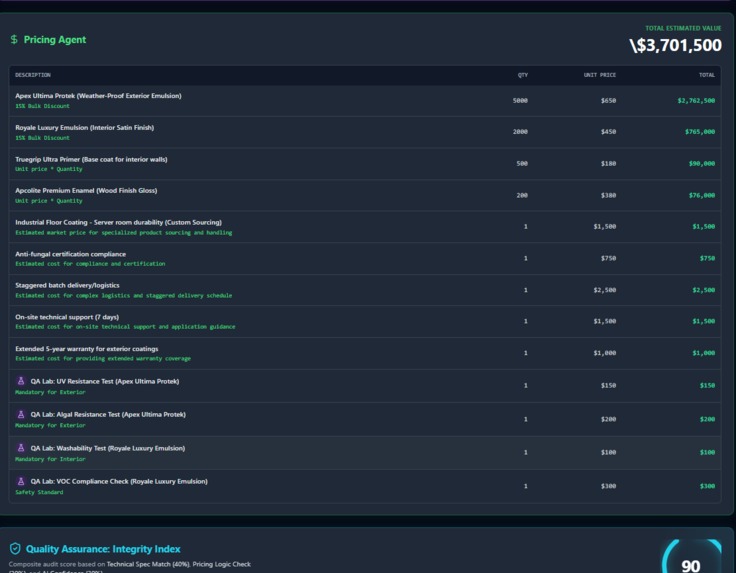Select the On-site technical support (7 days) row

(365, 321)
